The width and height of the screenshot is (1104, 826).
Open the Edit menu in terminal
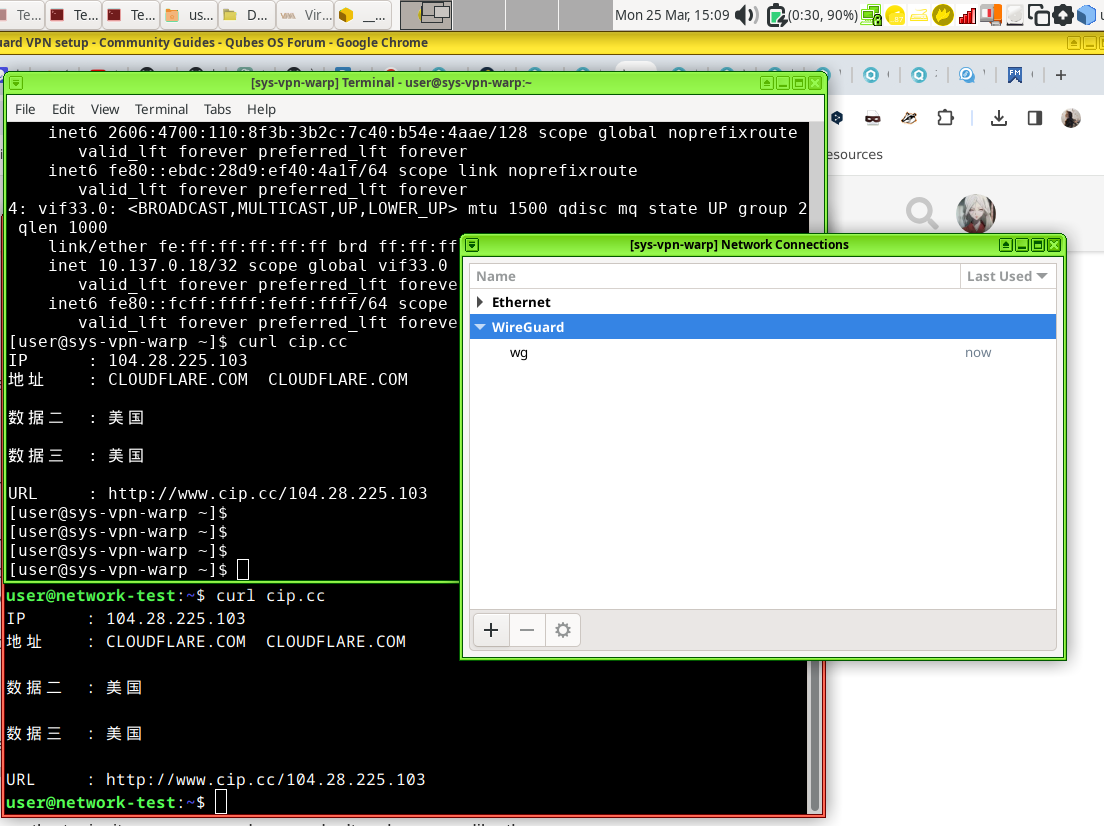coord(63,109)
